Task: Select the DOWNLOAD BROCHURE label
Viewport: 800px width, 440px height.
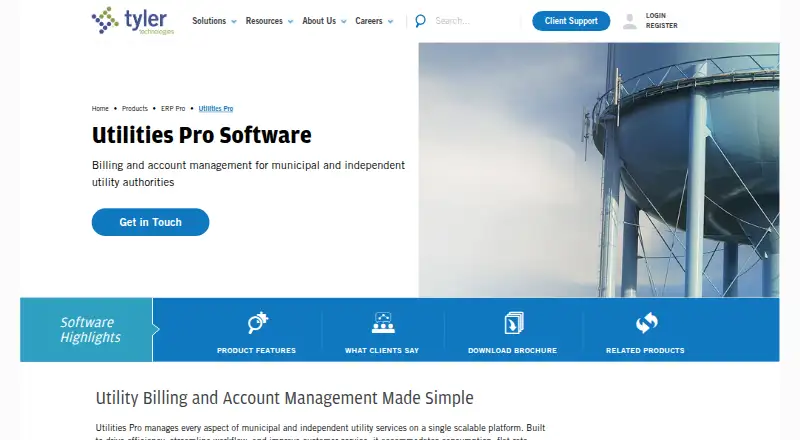Action: point(512,351)
